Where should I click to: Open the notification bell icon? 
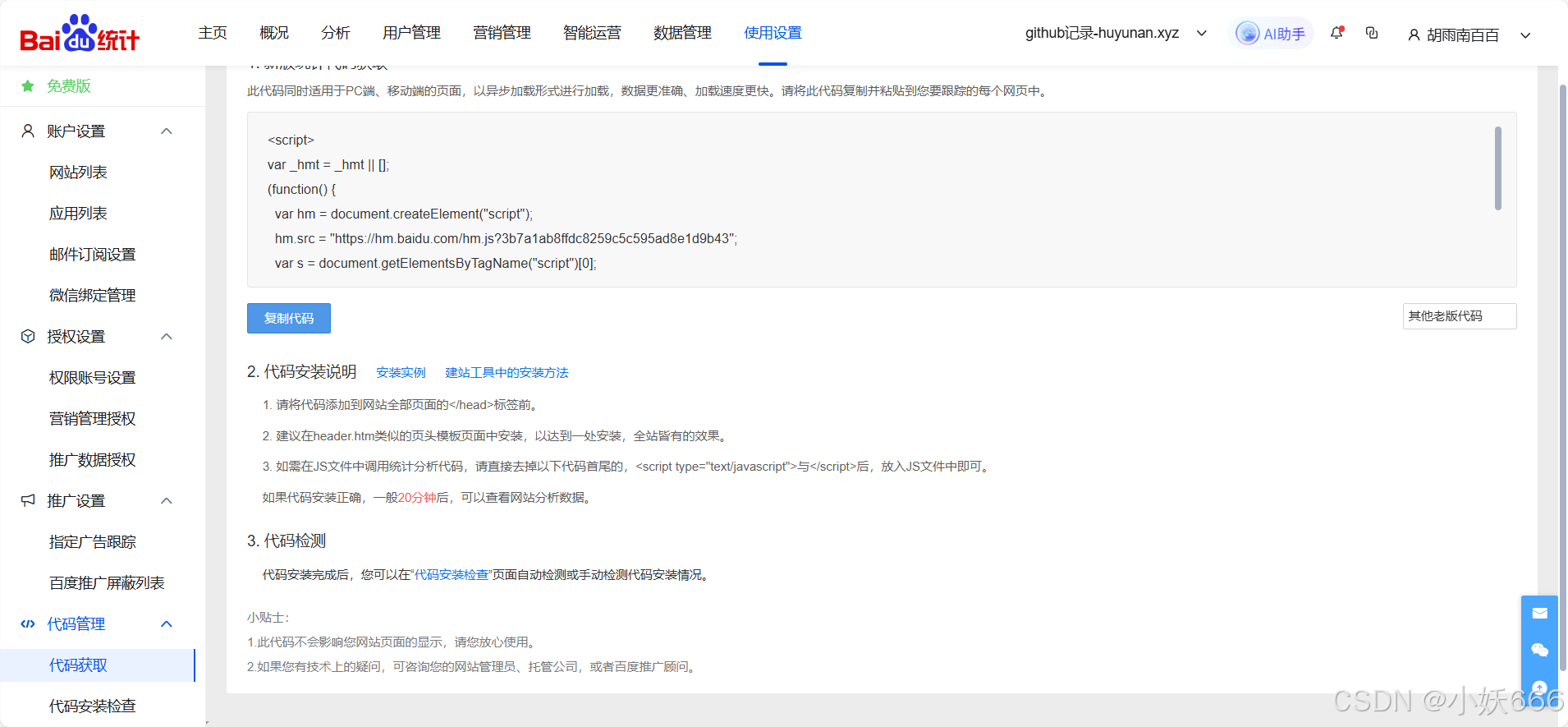[x=1336, y=33]
